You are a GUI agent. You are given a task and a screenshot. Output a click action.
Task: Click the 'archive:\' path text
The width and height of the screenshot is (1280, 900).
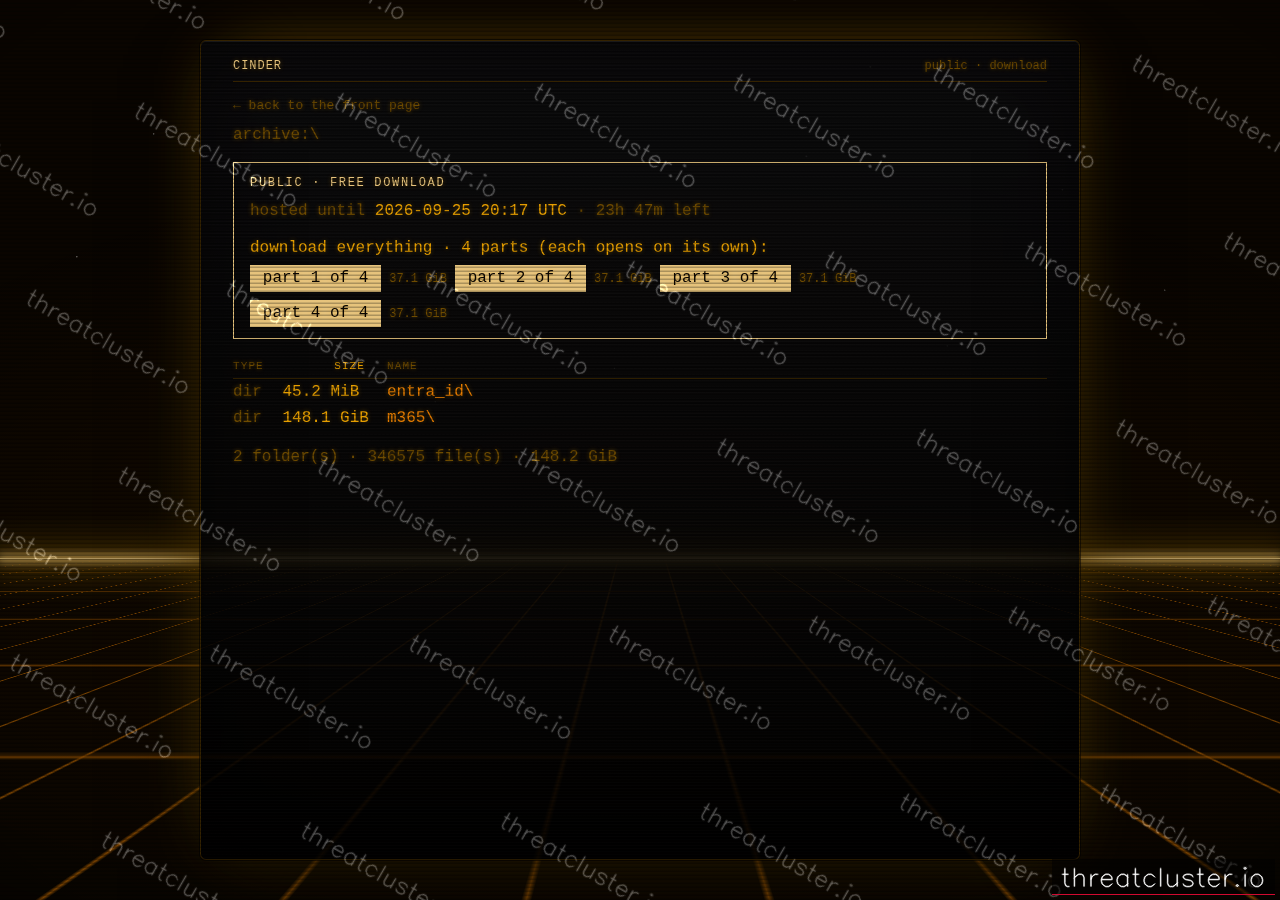coord(276,134)
